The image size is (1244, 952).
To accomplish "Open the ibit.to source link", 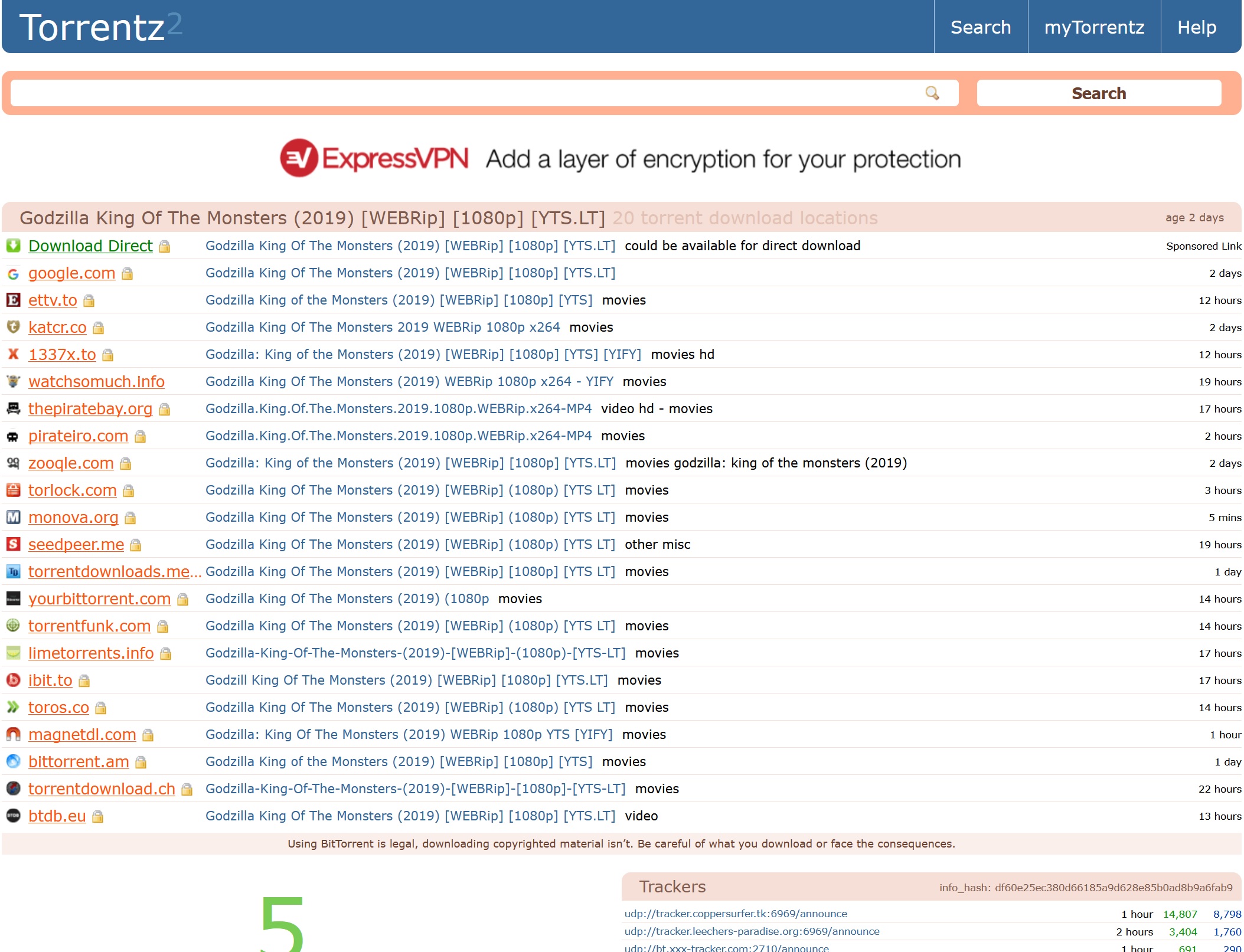I will click(50, 680).
